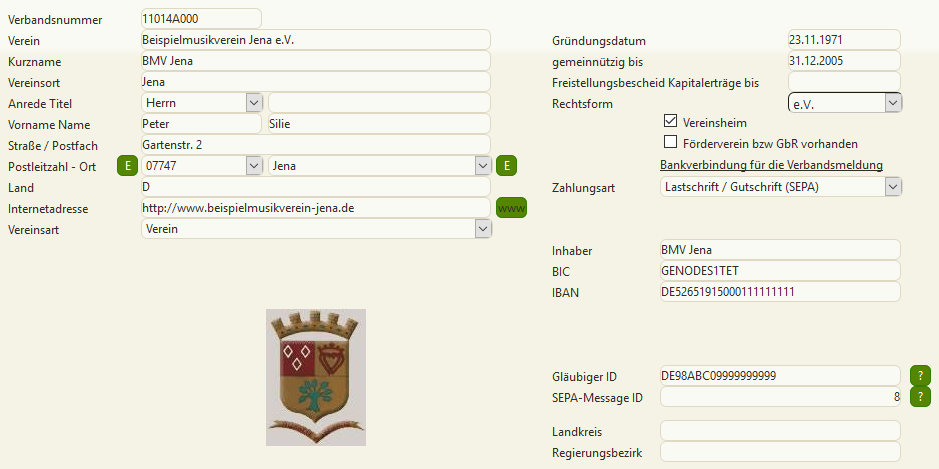Click the Verein name field
The height and width of the screenshot is (469, 939).
click(x=316, y=40)
